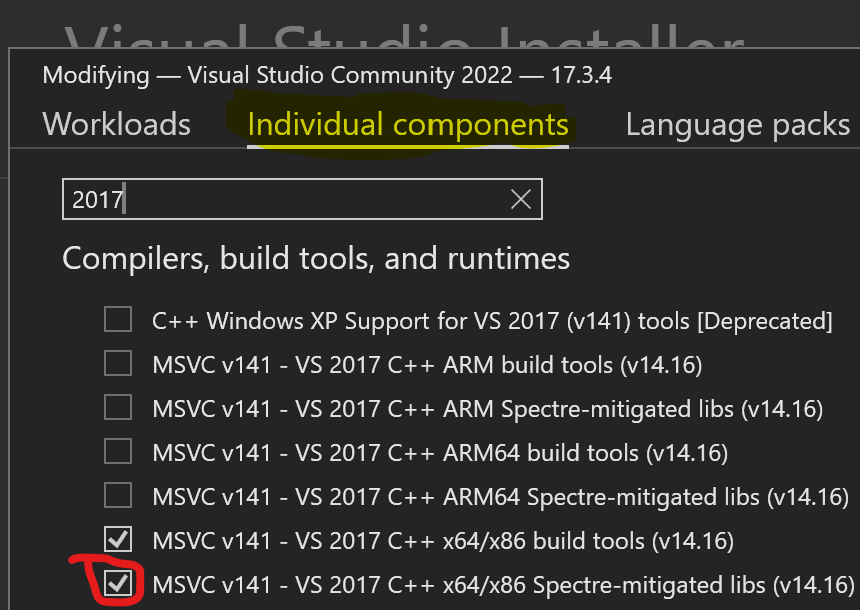Click the Compilers, build tools, and runtimes heading
Image resolution: width=860 pixels, height=610 pixels.
click(317, 258)
